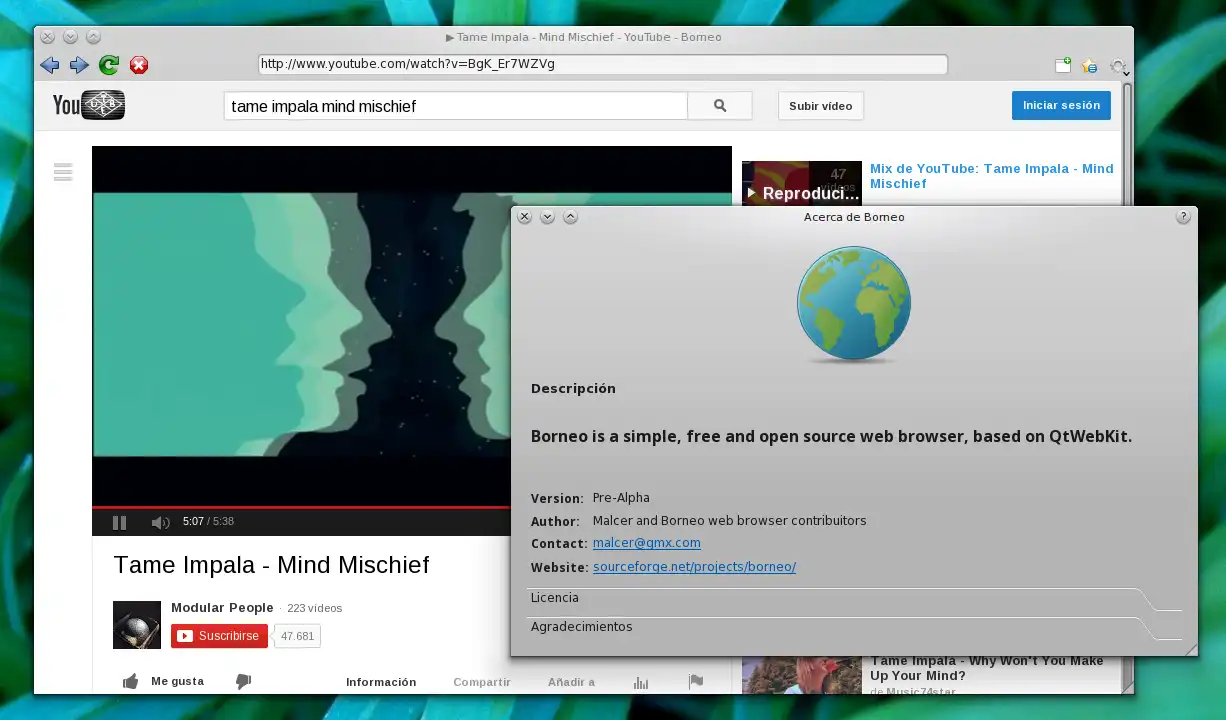The width and height of the screenshot is (1226, 720).
Task: Click the Subir vídeo button
Action: click(x=821, y=106)
